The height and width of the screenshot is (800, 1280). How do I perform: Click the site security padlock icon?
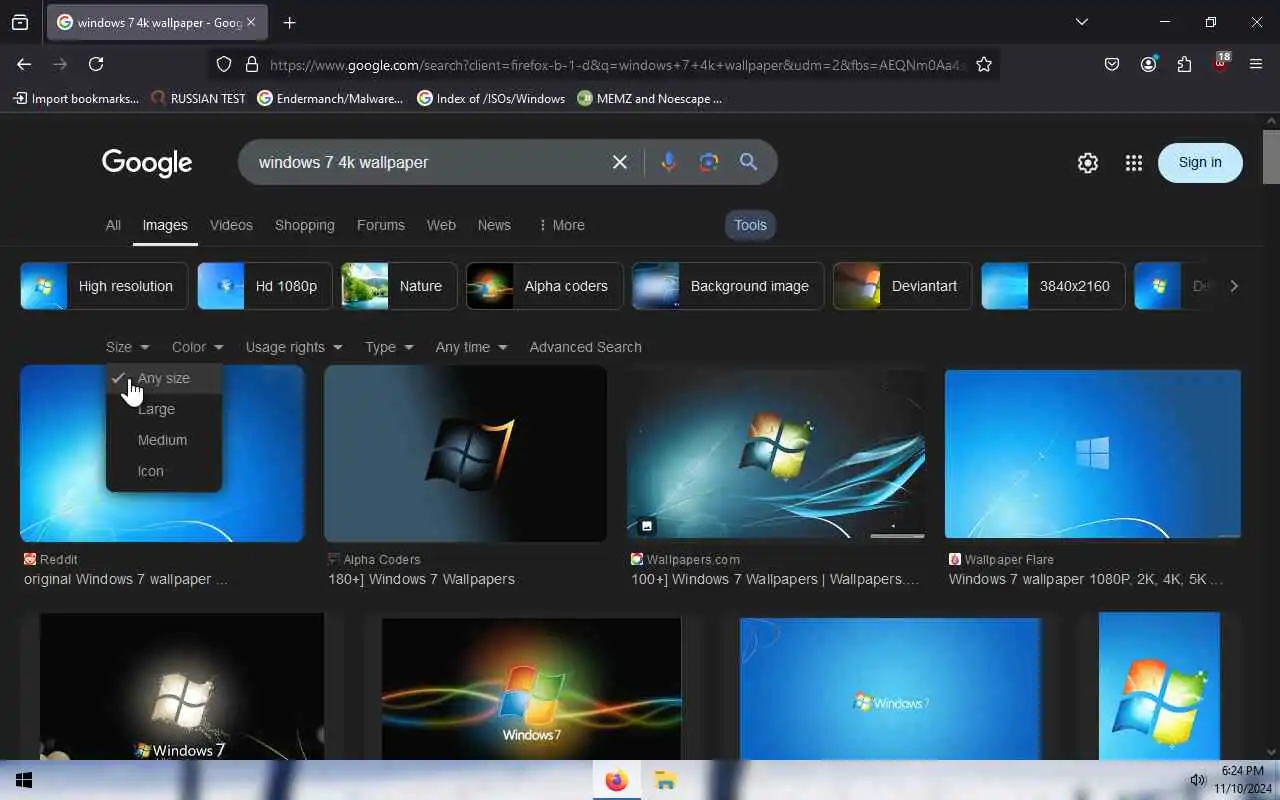[x=252, y=64]
